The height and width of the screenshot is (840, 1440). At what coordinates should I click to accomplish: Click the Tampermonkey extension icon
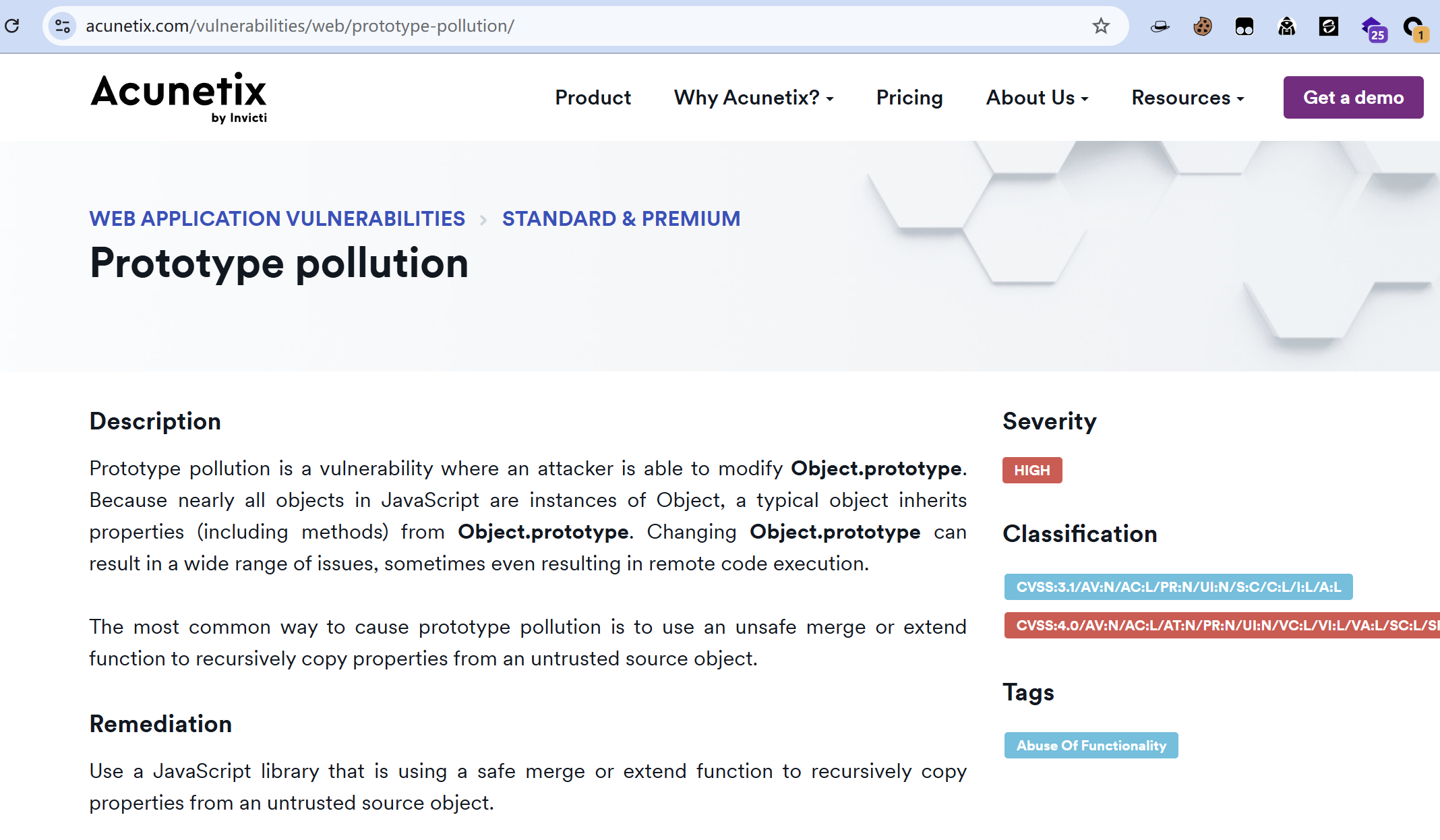tap(1244, 27)
